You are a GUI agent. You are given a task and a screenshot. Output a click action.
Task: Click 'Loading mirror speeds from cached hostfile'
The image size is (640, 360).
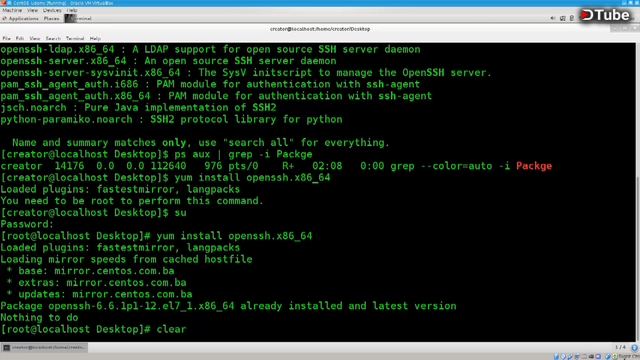coord(126,259)
